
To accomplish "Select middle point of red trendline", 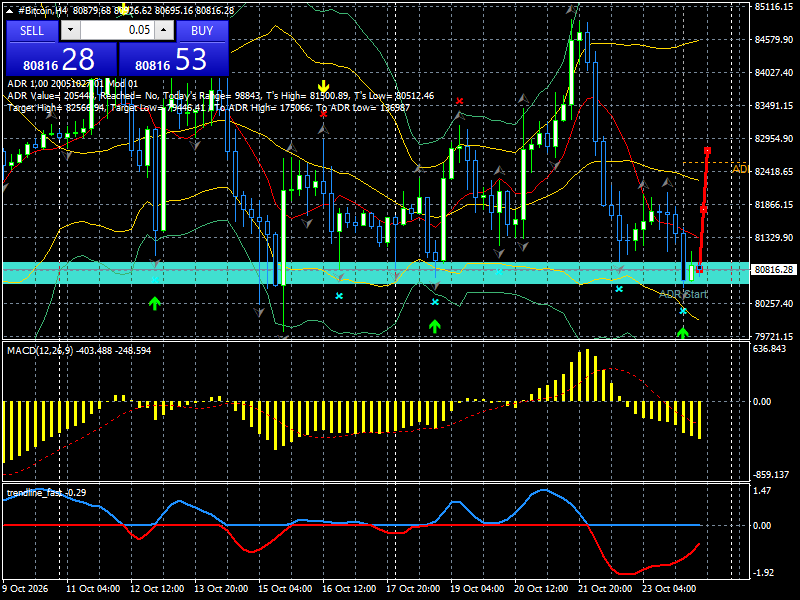I will 704,210.
